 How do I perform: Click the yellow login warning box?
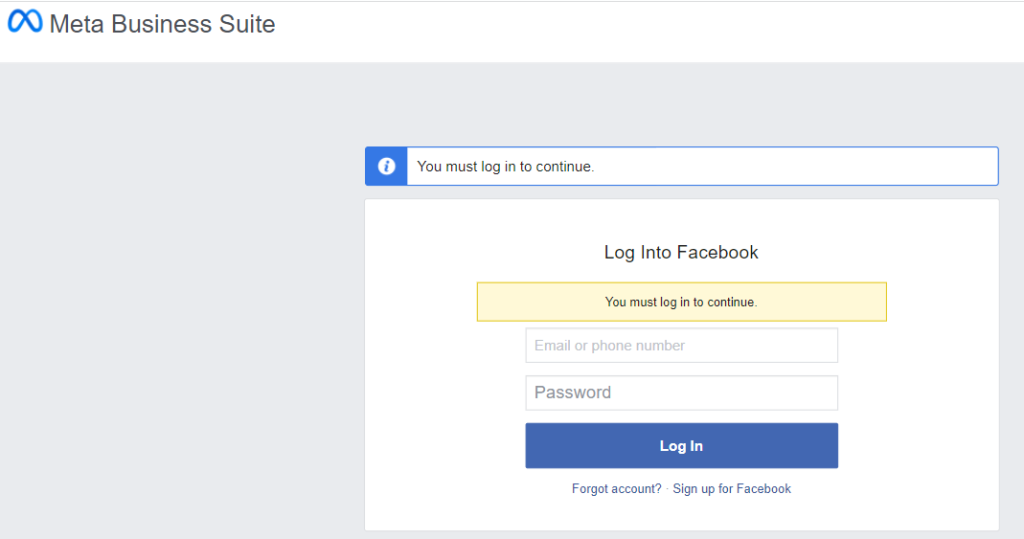[681, 301]
